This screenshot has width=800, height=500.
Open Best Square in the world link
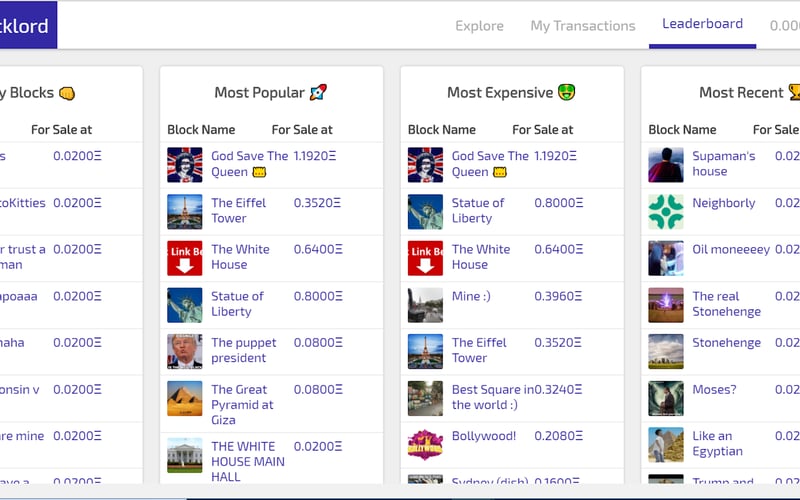[x=492, y=397]
